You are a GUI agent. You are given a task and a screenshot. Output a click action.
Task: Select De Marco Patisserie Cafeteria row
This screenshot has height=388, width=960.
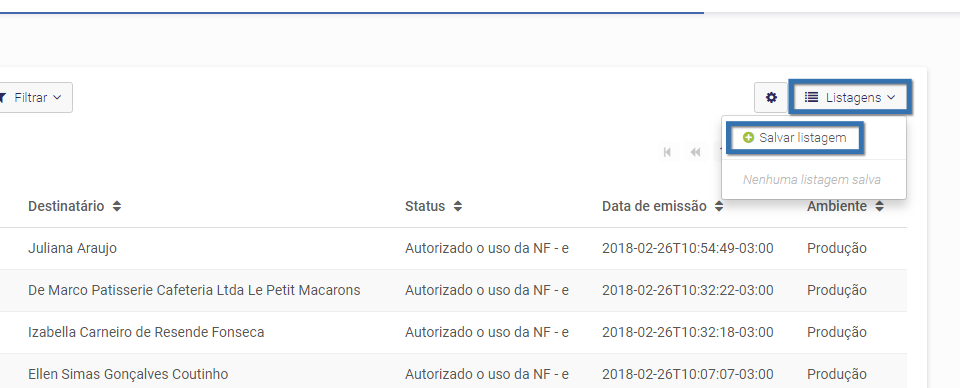(x=453, y=290)
